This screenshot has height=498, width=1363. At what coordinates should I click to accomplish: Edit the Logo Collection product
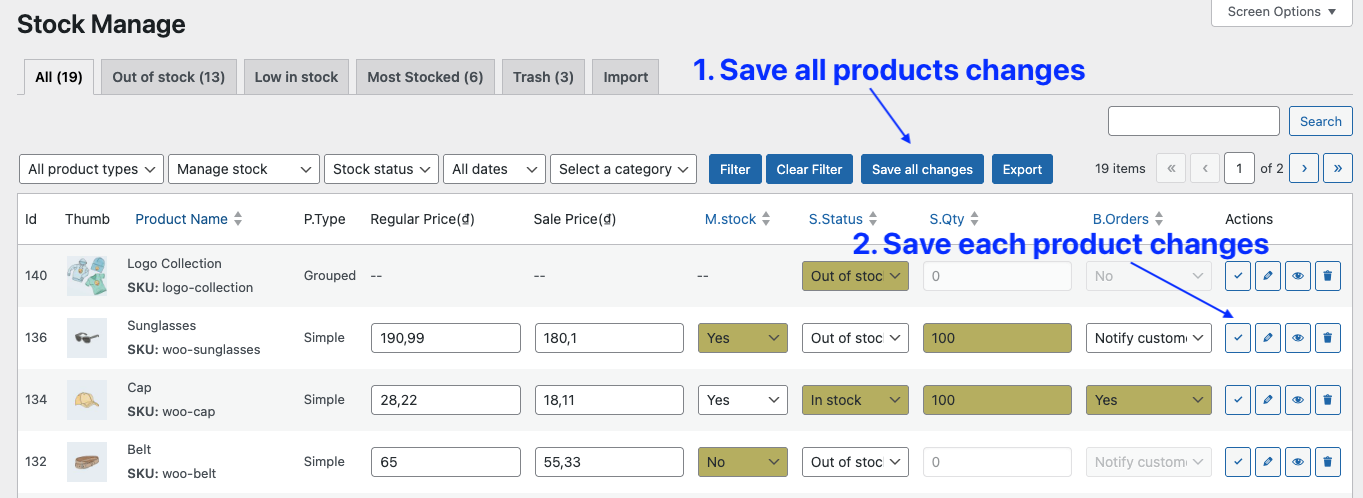click(1268, 276)
